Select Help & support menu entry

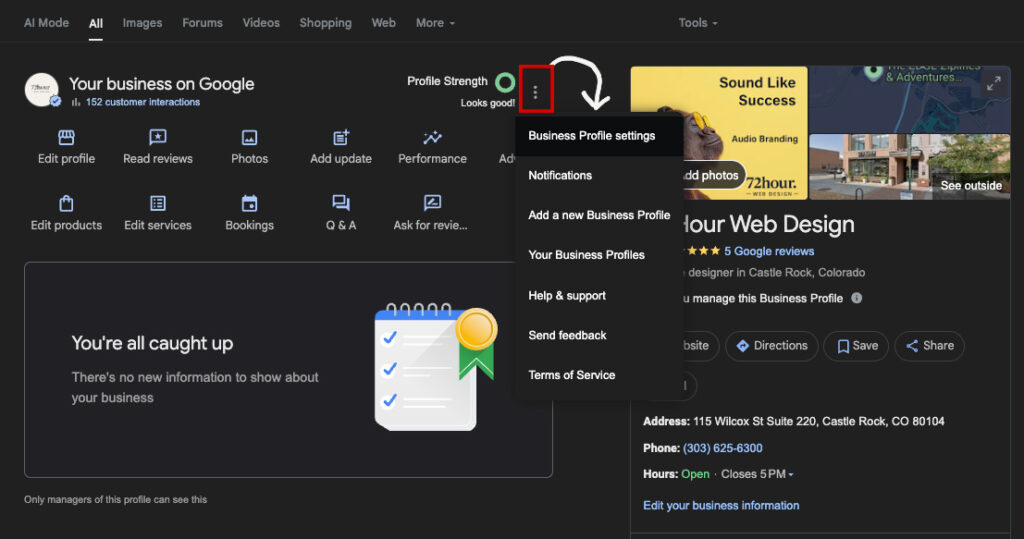(x=599, y=295)
